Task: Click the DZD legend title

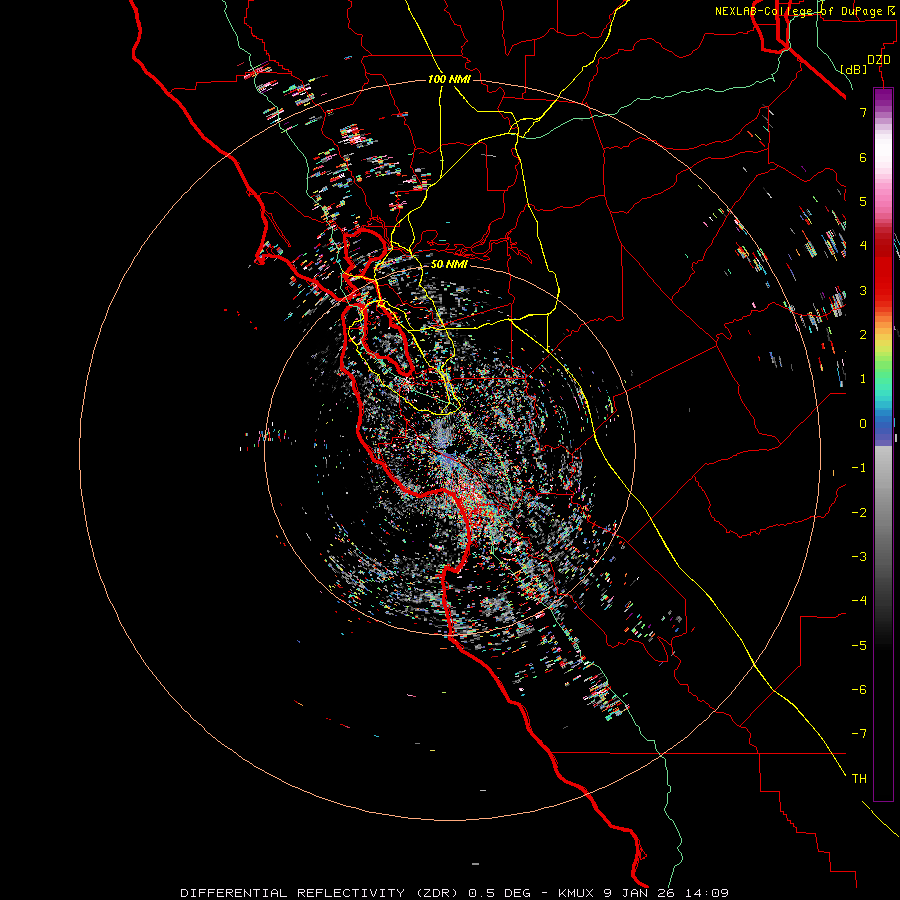Action: [879, 60]
